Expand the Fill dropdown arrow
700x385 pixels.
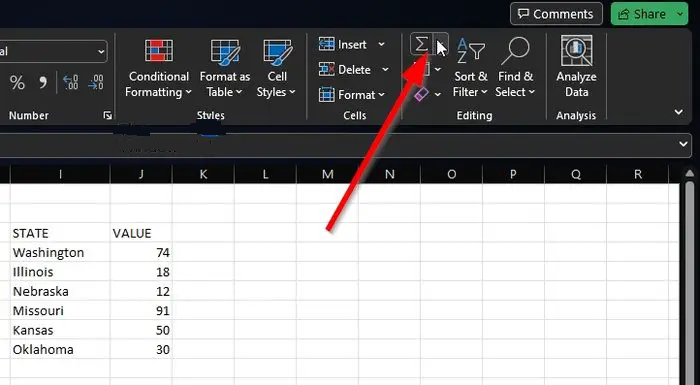[438, 69]
